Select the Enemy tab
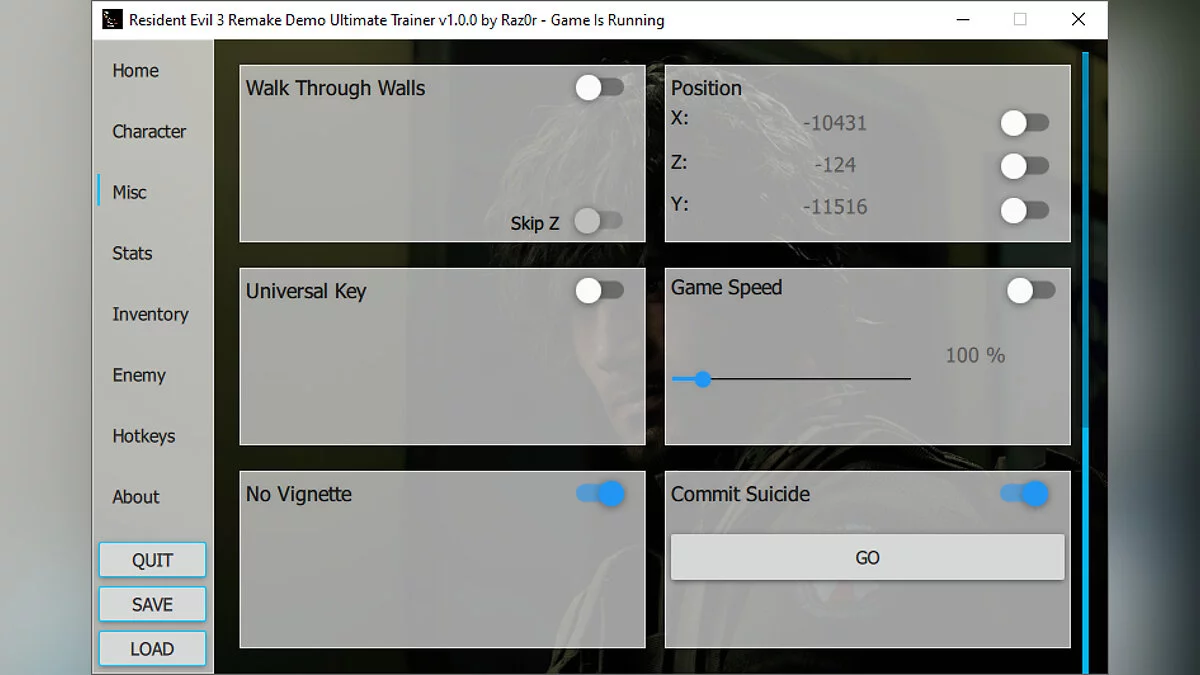The height and width of the screenshot is (675, 1200). tap(139, 376)
